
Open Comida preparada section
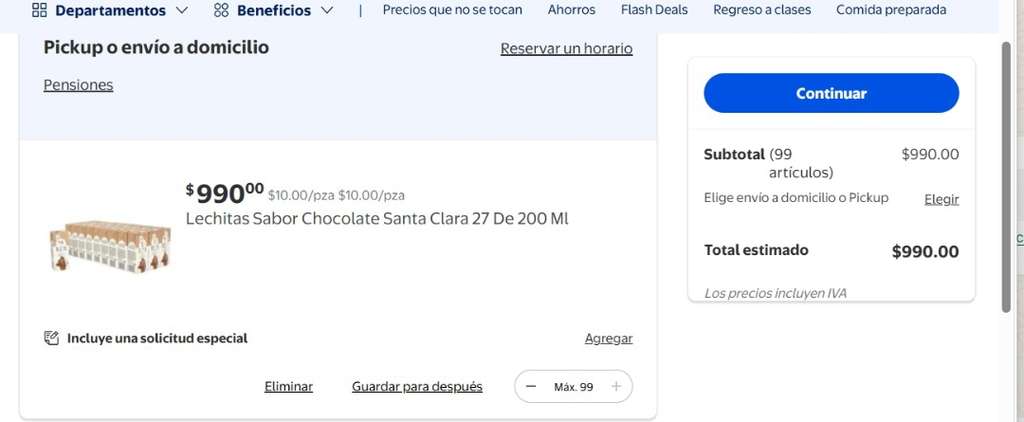pyautogui.click(x=891, y=10)
